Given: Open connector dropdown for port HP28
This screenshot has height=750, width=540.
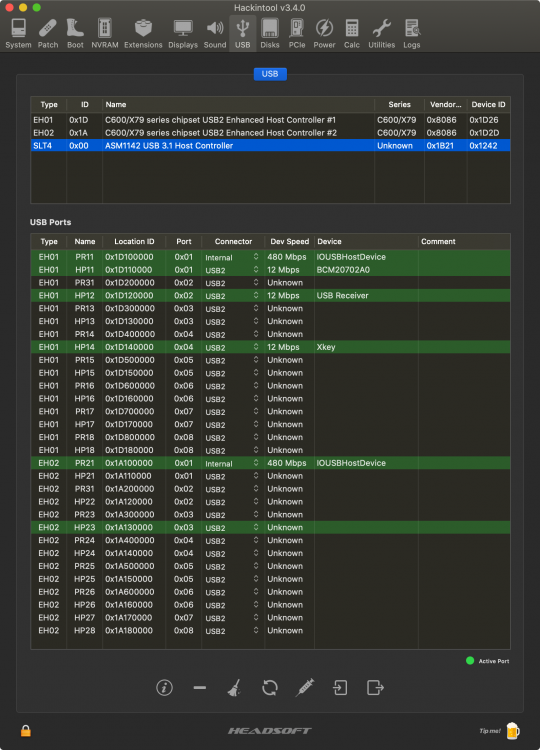Looking at the screenshot, I should [232, 631].
